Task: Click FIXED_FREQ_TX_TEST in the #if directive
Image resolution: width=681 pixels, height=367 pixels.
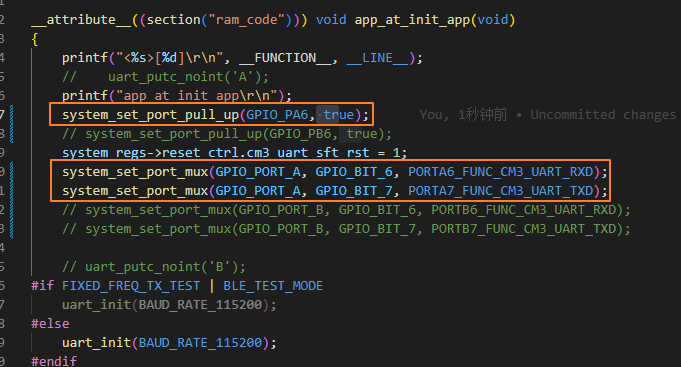Action: 131,286
